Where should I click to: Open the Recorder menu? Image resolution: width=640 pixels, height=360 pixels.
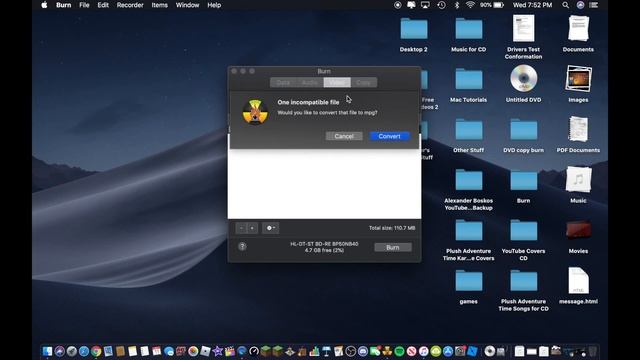pyautogui.click(x=130, y=5)
